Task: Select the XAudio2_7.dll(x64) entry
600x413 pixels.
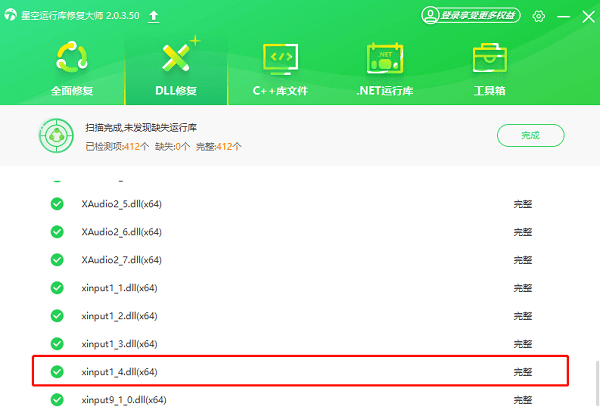Action: (x=121, y=260)
